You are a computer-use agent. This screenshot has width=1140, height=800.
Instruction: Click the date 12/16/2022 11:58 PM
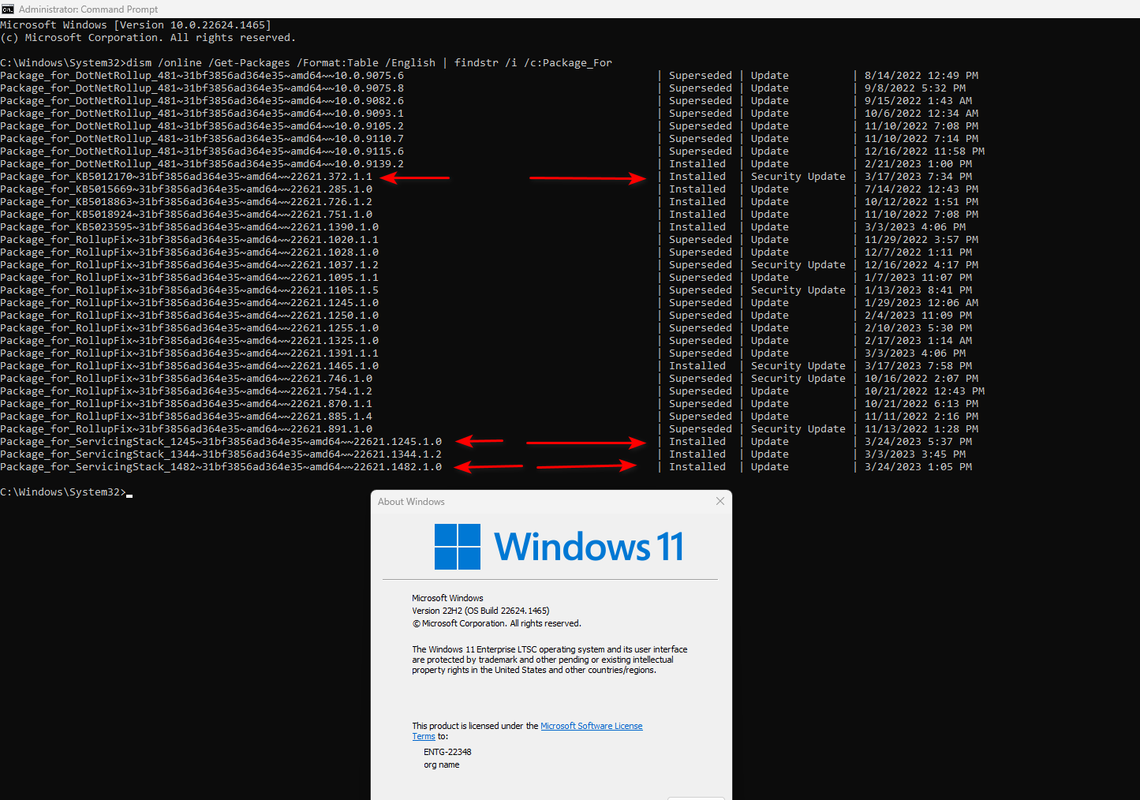point(924,151)
